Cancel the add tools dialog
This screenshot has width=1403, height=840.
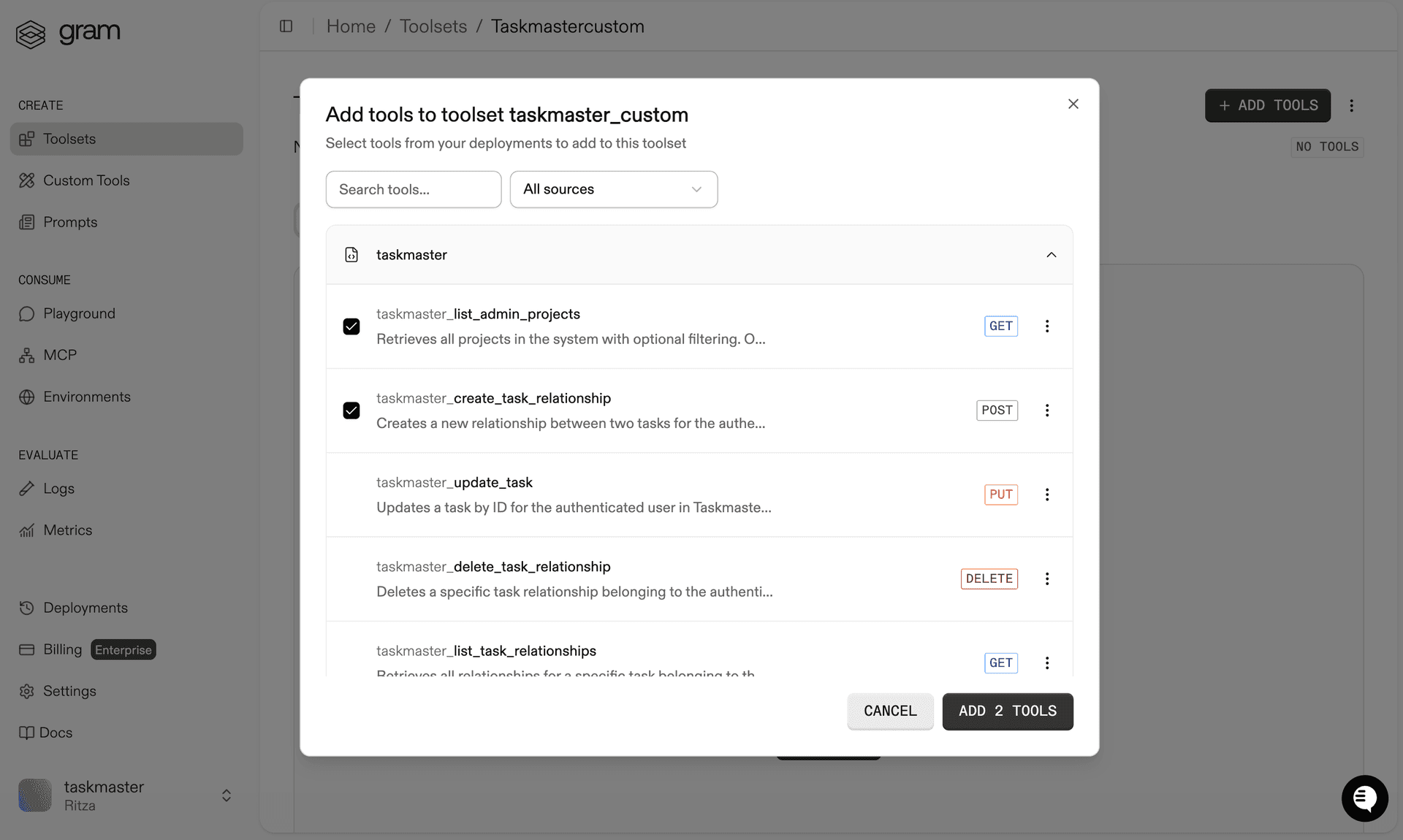(890, 711)
